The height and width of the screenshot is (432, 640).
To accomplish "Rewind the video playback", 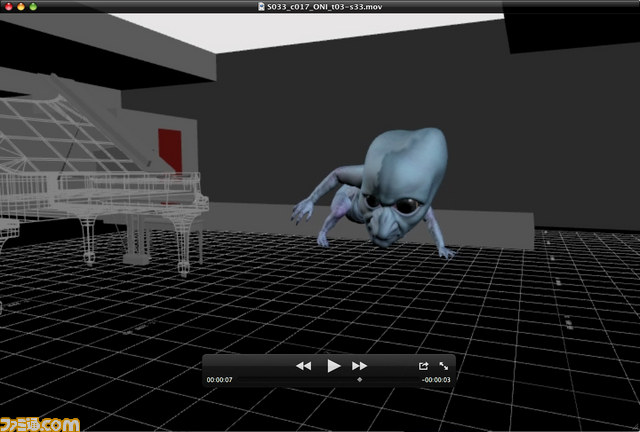I will pos(303,366).
